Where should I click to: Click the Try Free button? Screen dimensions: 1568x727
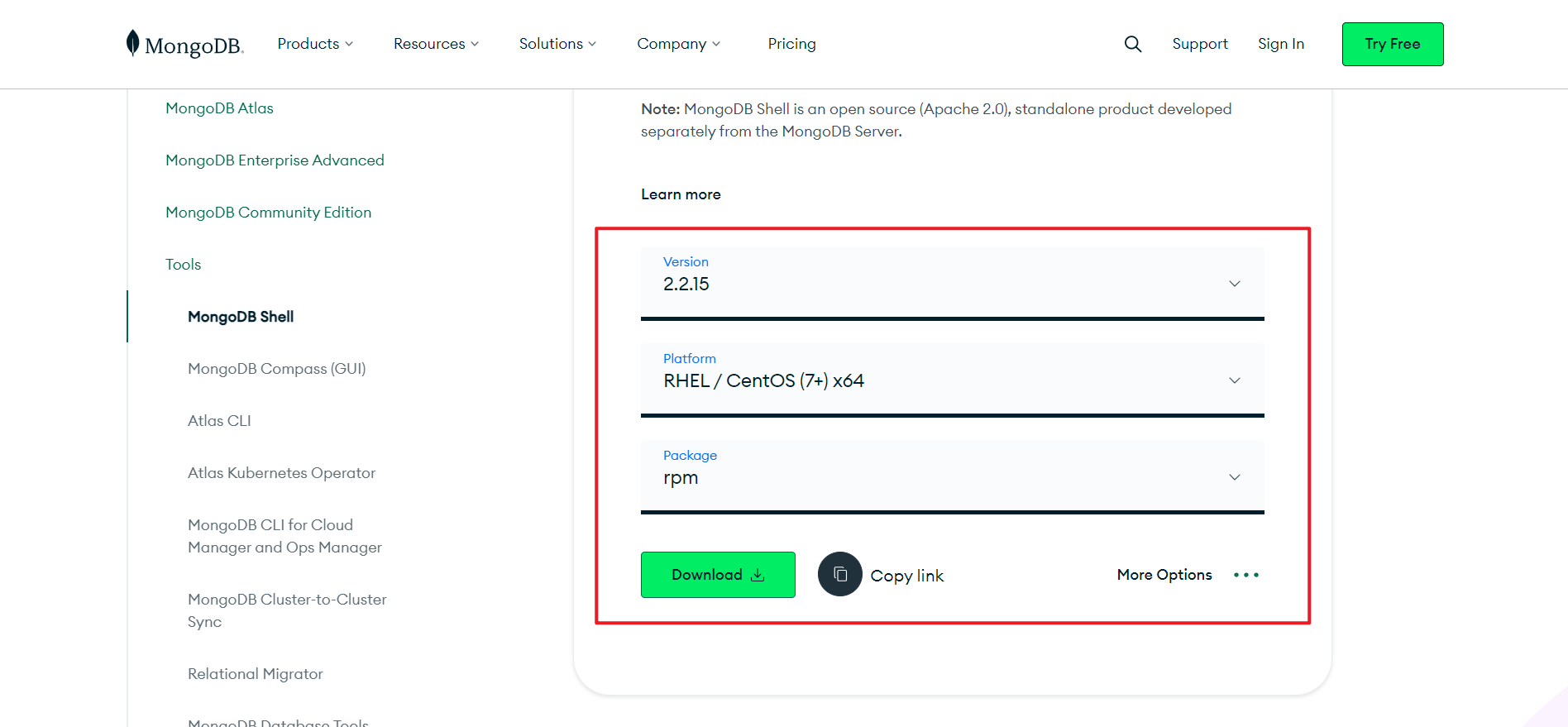[1393, 44]
